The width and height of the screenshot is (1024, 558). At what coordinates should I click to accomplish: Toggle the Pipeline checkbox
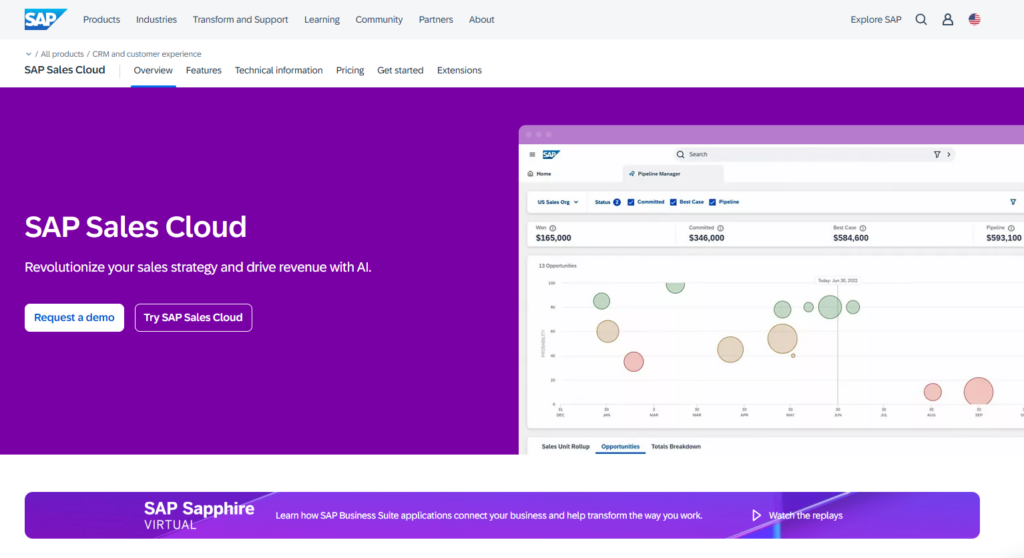tap(712, 203)
